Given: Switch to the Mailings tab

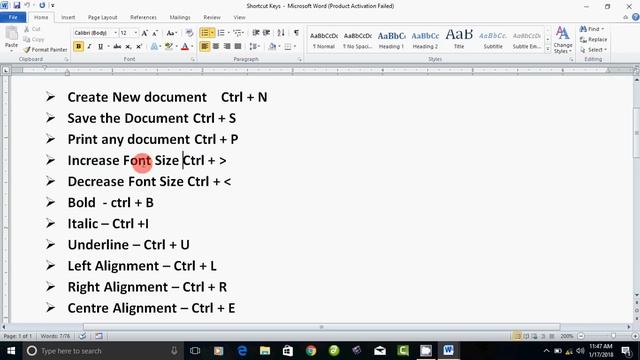Looking at the screenshot, I should click(x=180, y=18).
